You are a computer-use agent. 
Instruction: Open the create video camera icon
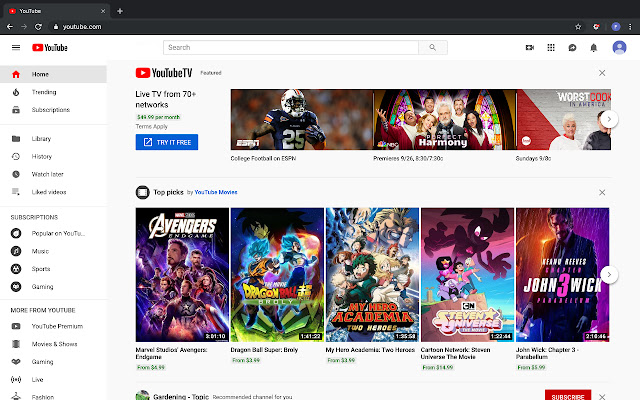[530, 48]
